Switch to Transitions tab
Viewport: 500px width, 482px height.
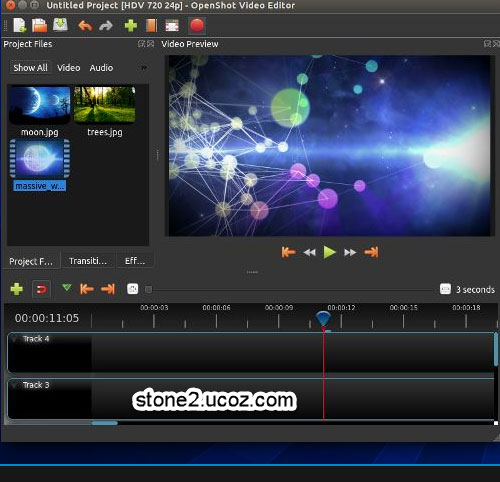click(88, 261)
